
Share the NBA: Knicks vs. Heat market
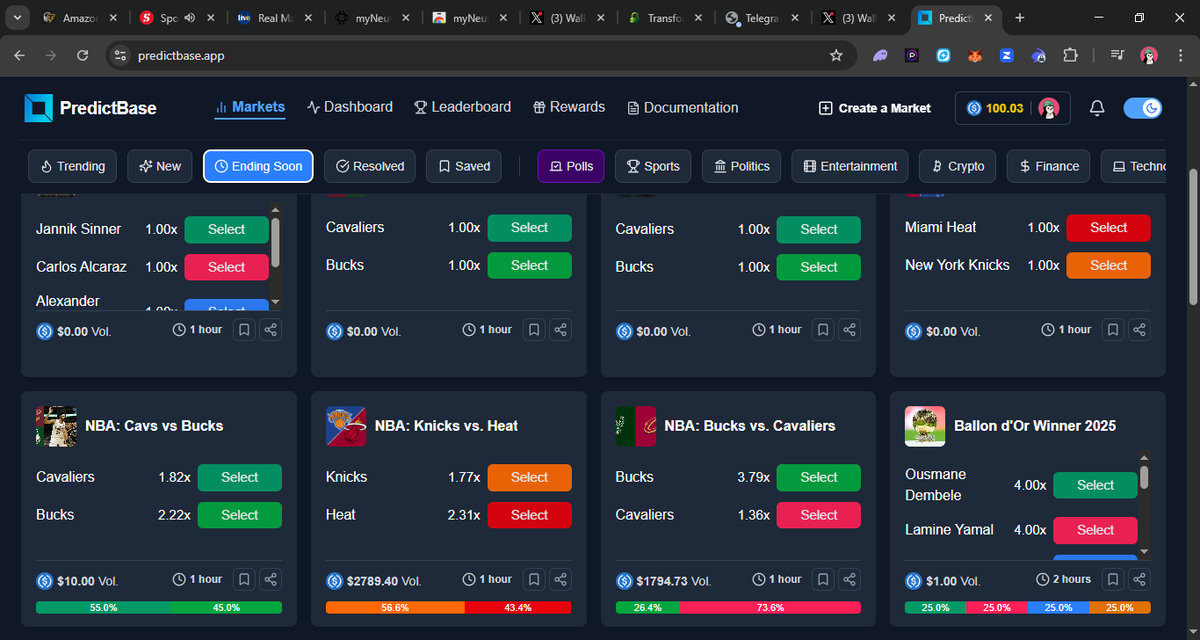tap(561, 579)
